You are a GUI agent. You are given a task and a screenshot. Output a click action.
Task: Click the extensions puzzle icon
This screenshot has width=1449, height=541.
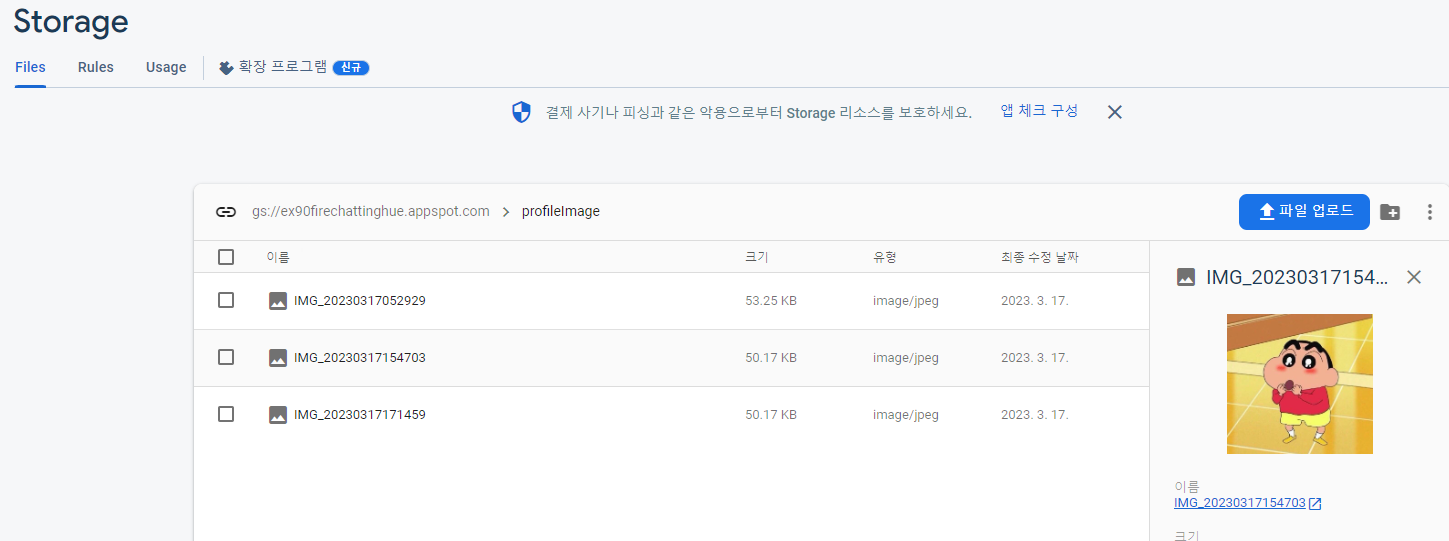[x=226, y=68]
